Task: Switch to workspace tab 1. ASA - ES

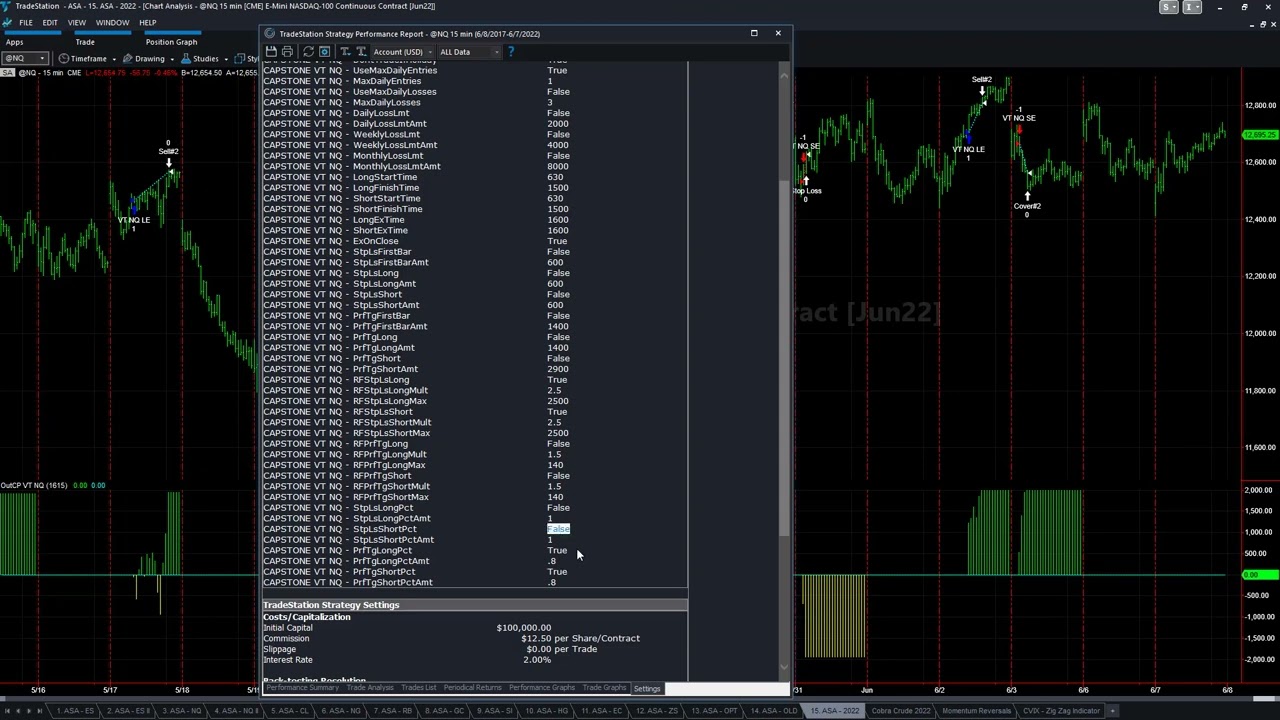Action: coord(75,711)
